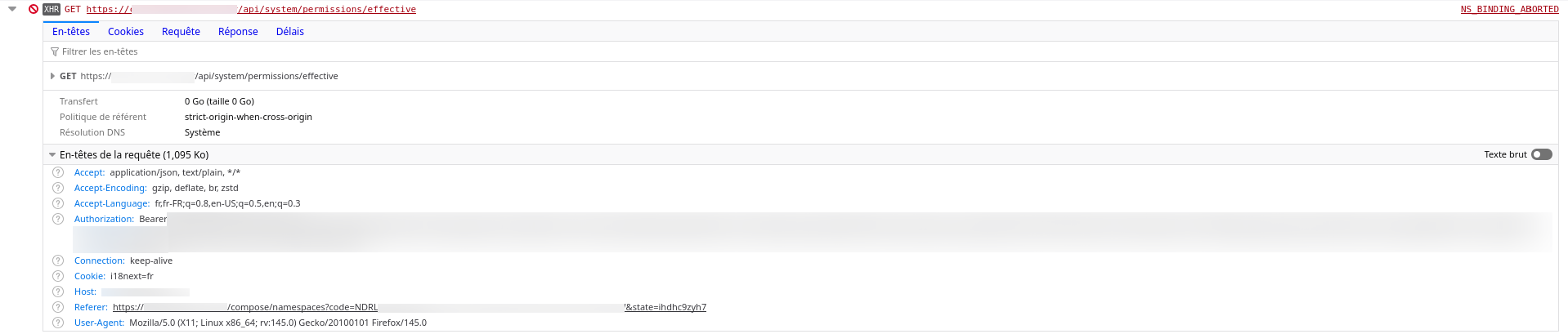Click the Referer URL link
Screen dimensions: 1568x334
409,307
